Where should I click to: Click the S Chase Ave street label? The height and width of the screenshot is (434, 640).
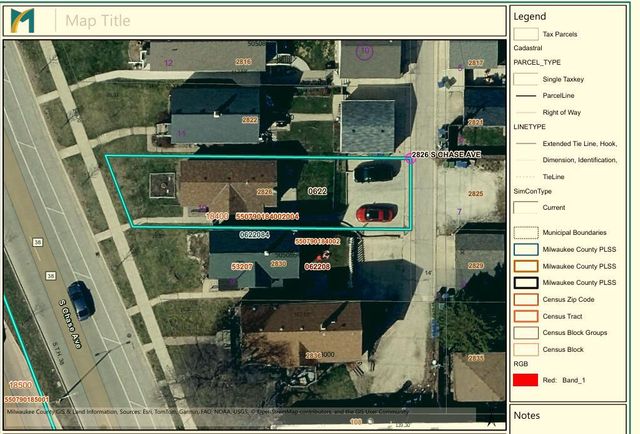click(x=70, y=324)
